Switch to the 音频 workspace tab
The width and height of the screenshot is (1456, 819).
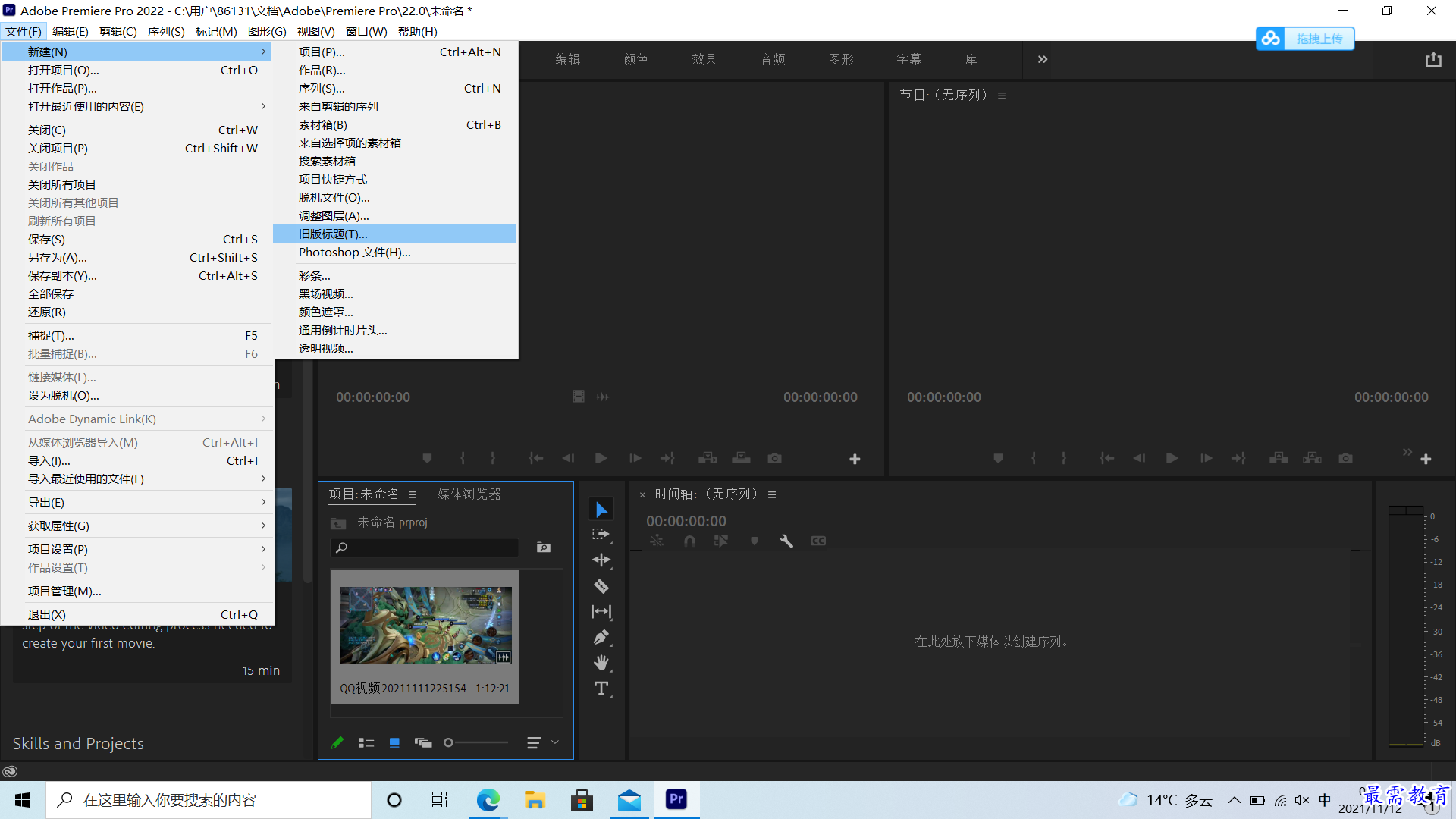coord(773,59)
